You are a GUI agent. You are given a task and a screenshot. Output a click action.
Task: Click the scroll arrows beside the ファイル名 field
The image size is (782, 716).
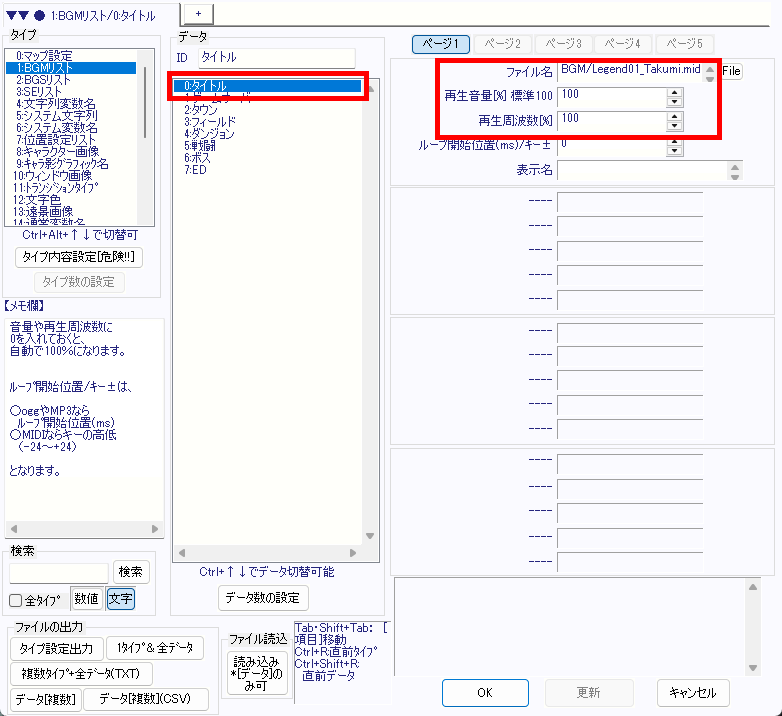(710, 71)
